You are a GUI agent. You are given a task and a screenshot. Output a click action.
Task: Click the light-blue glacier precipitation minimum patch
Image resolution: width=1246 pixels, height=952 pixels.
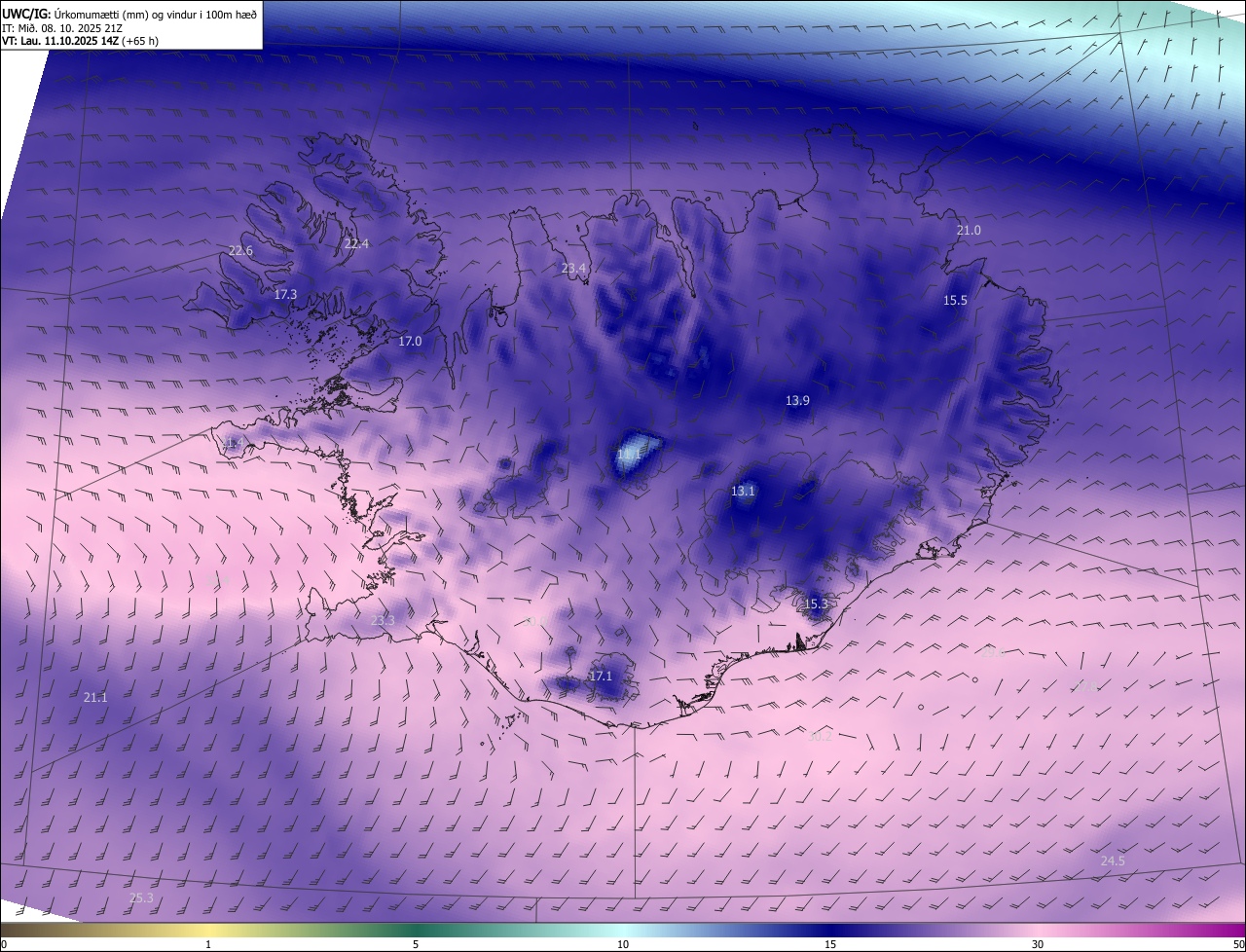click(x=637, y=455)
